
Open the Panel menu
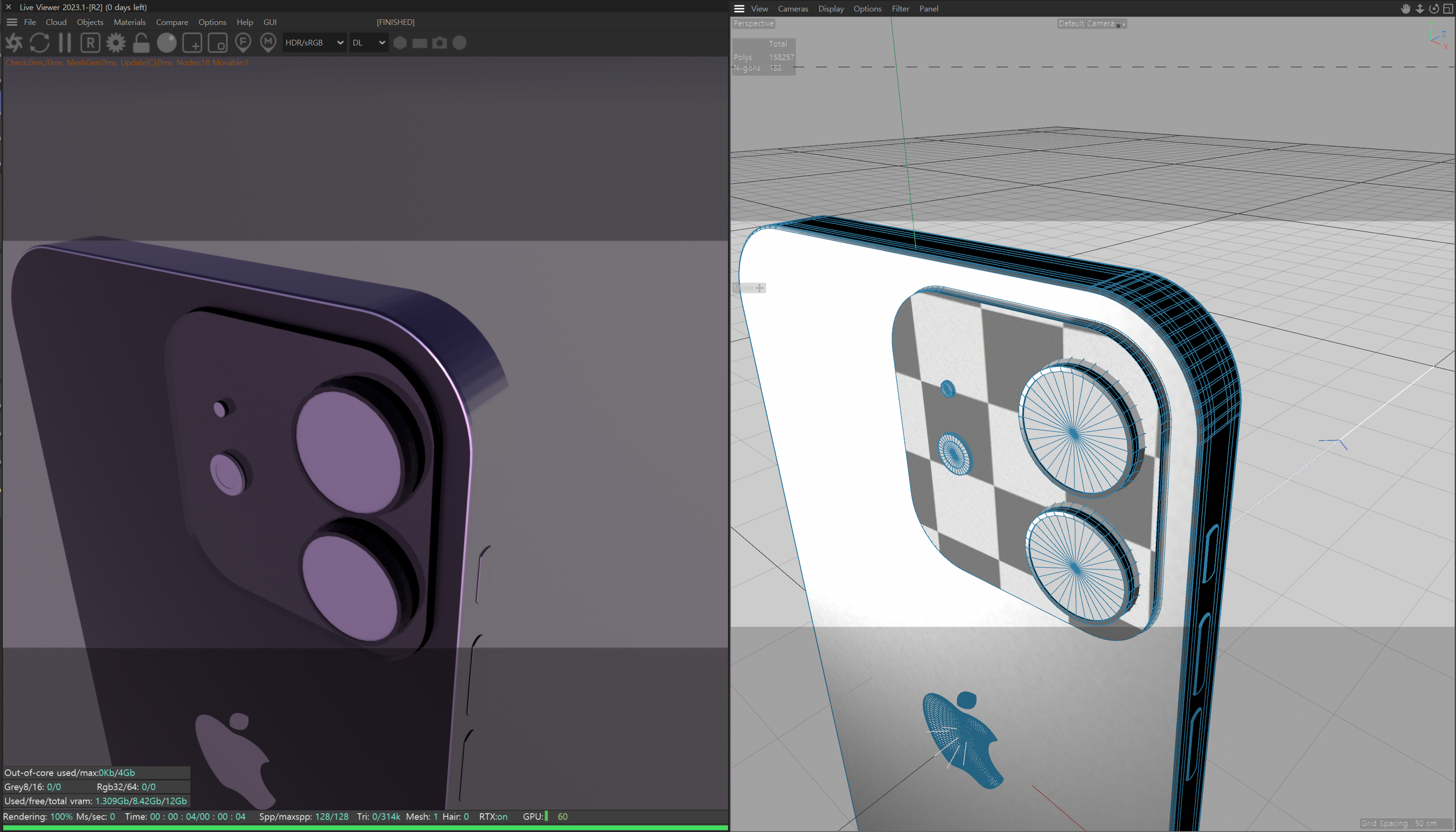[929, 8]
